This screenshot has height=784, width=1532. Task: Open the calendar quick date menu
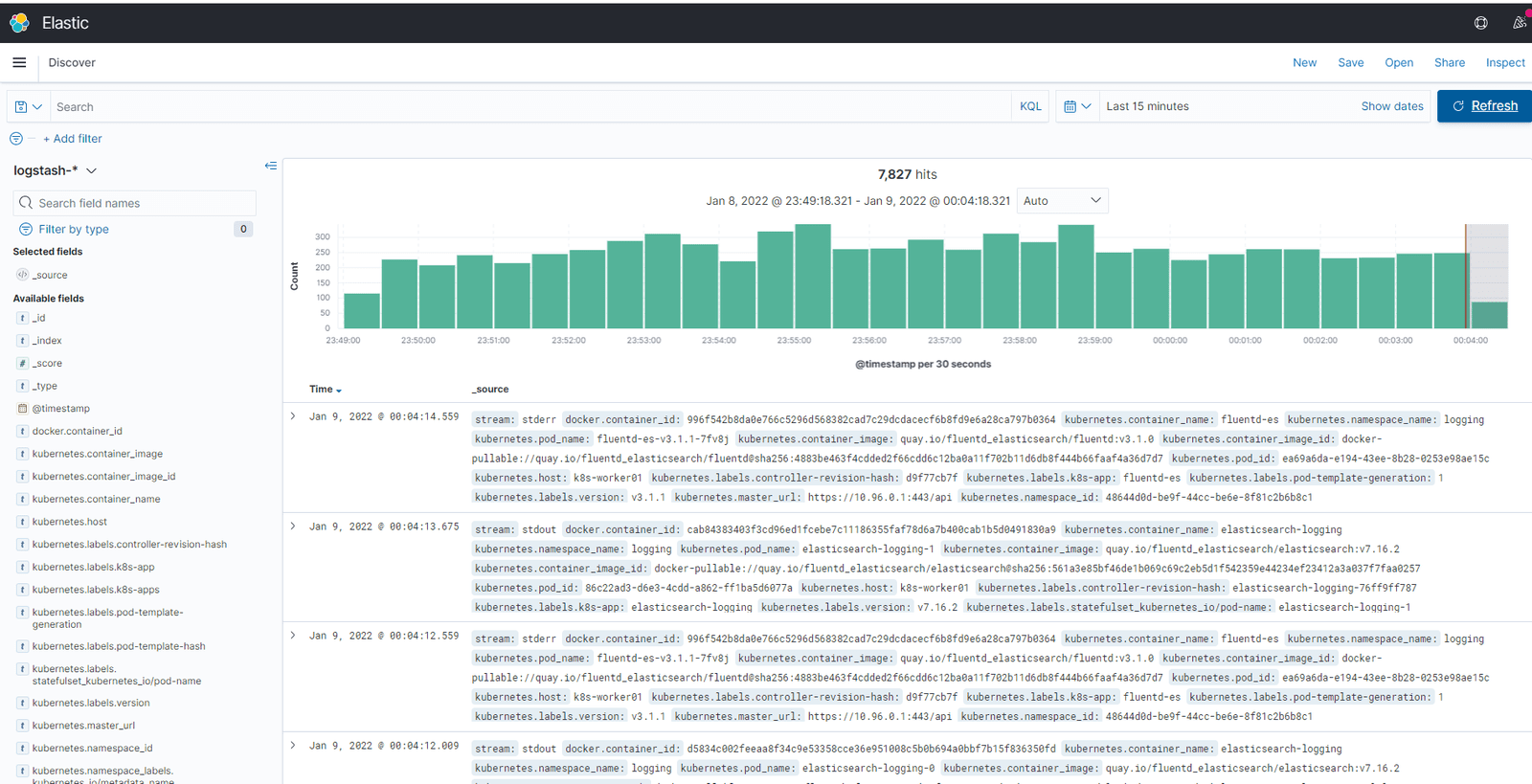pyautogui.click(x=1077, y=106)
